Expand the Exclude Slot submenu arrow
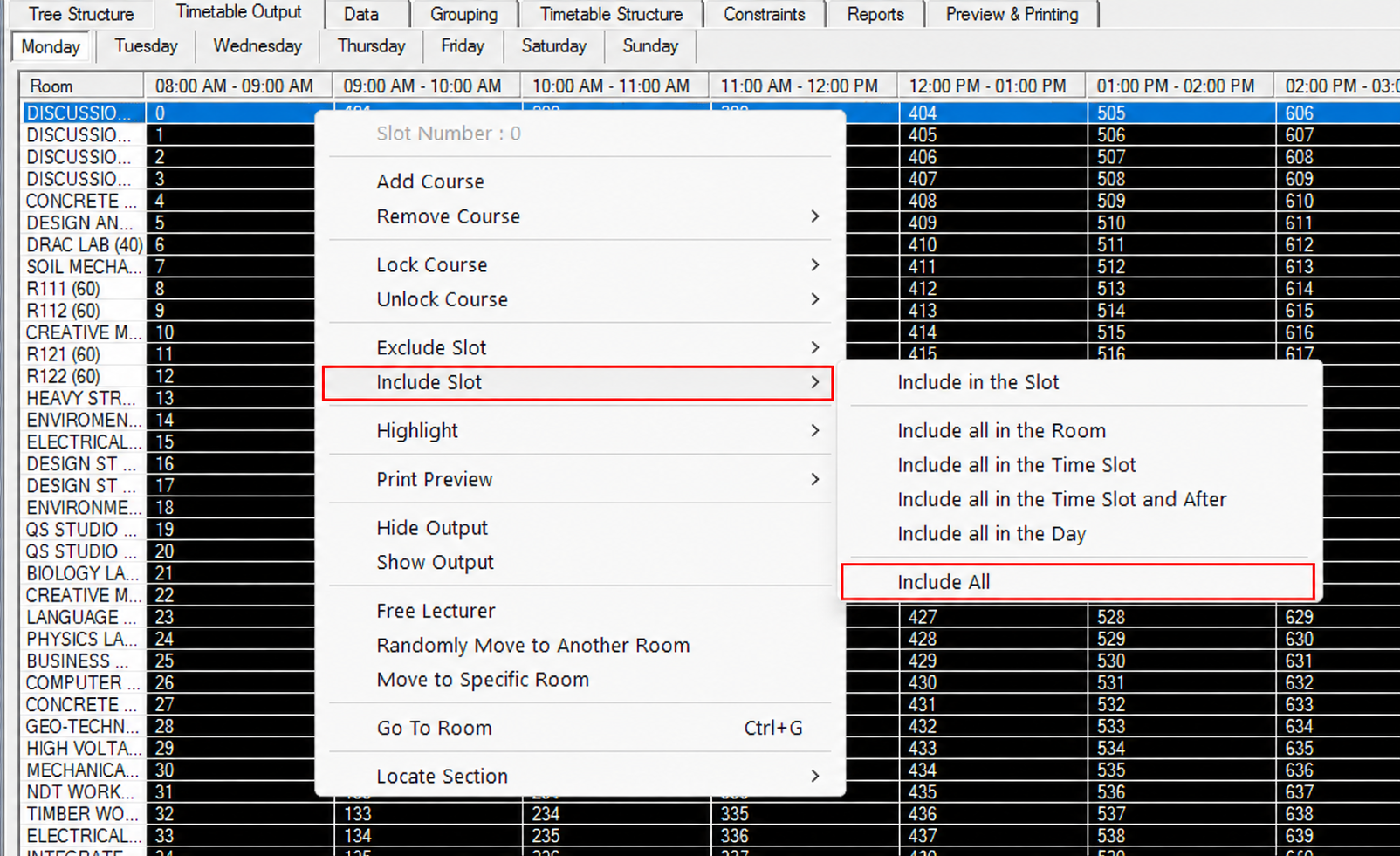 814,347
